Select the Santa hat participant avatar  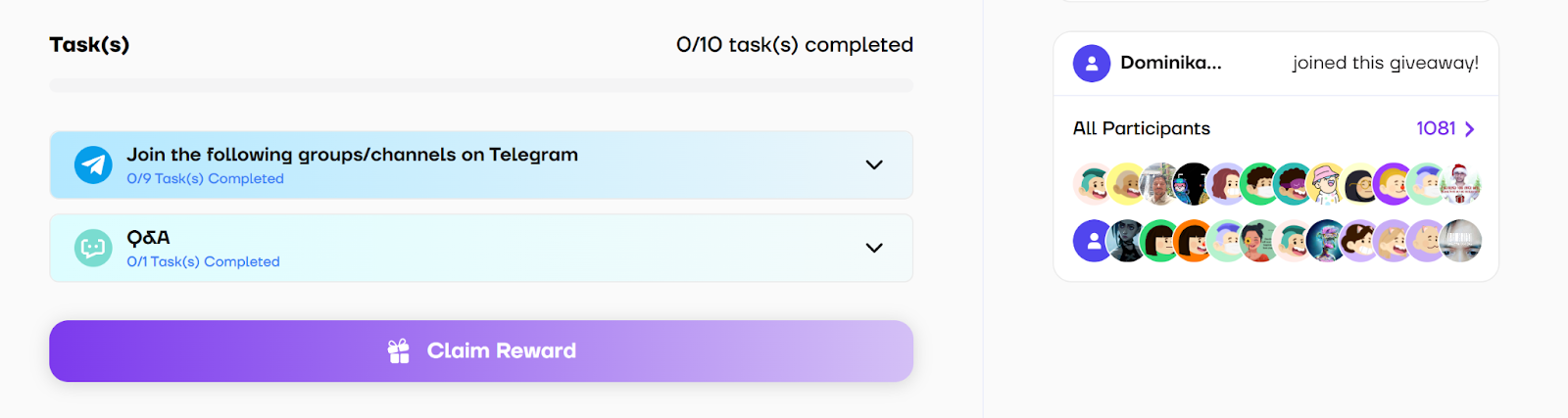pyautogui.click(x=1459, y=184)
